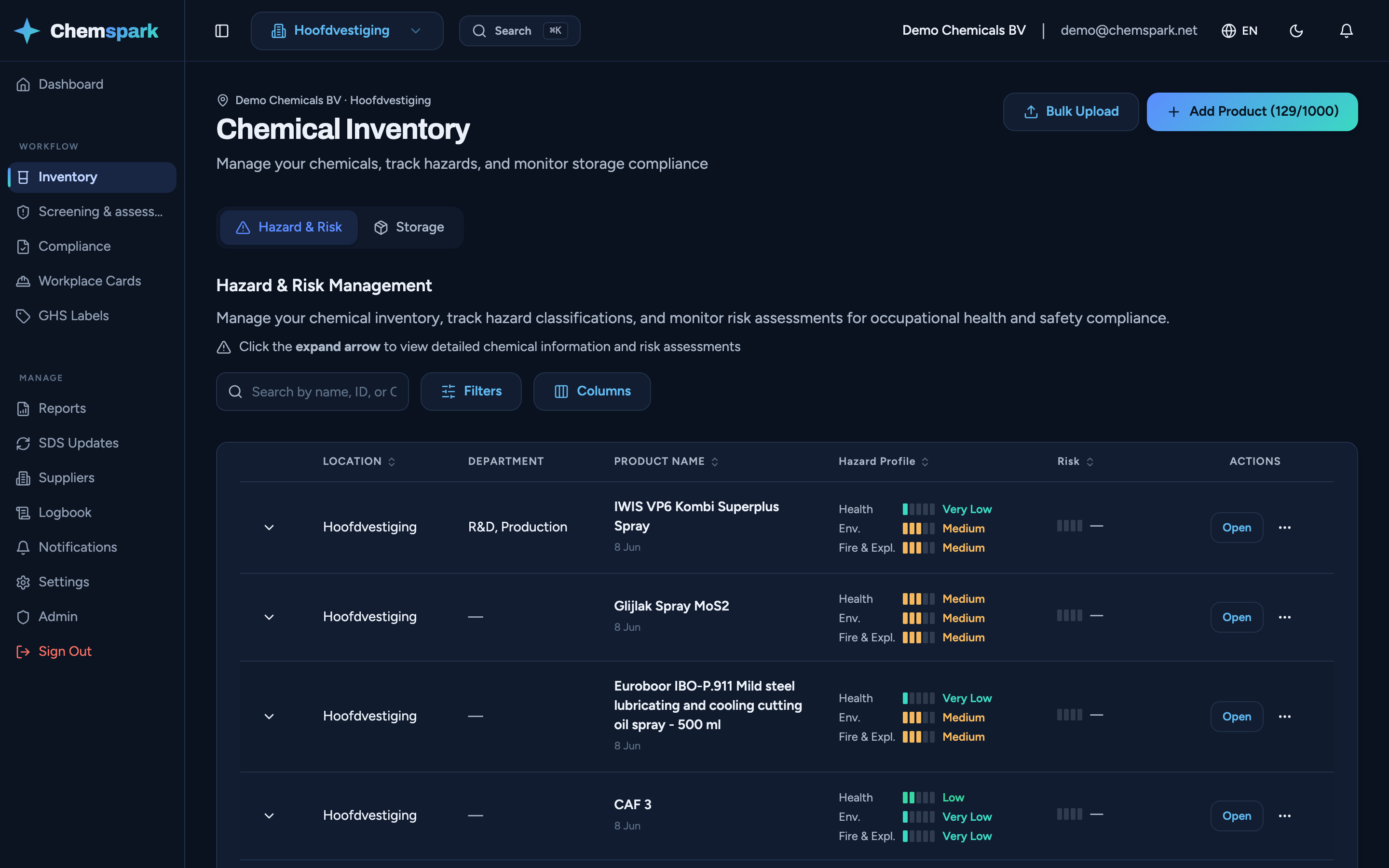Image resolution: width=1389 pixels, height=868 pixels.
Task: Go to Dashboard in sidebar
Action: (92, 84)
